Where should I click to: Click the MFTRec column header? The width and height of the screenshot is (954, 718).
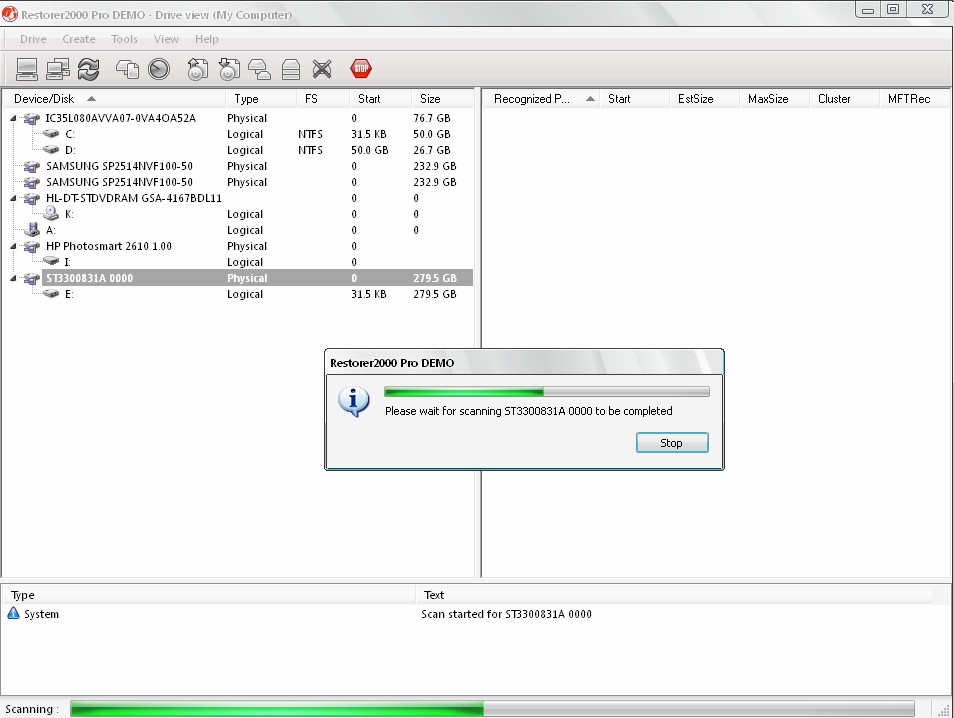click(914, 99)
